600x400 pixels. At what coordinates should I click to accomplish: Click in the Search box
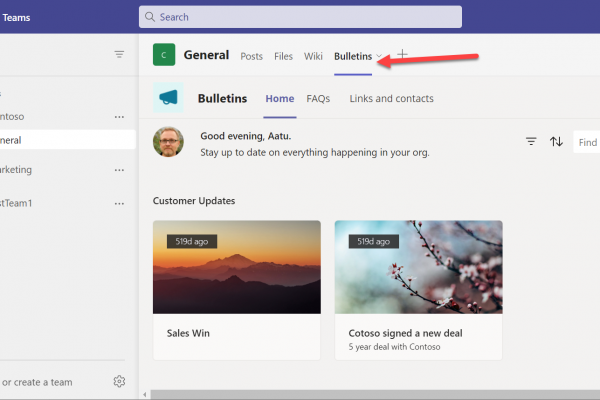[300, 17]
